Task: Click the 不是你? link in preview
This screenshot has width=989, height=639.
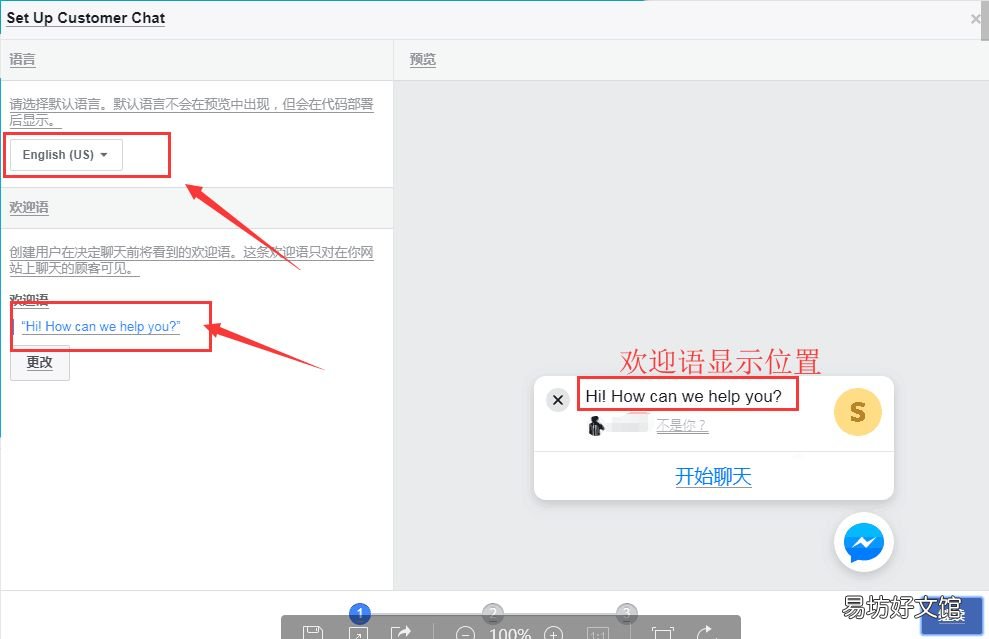Action: point(682,425)
